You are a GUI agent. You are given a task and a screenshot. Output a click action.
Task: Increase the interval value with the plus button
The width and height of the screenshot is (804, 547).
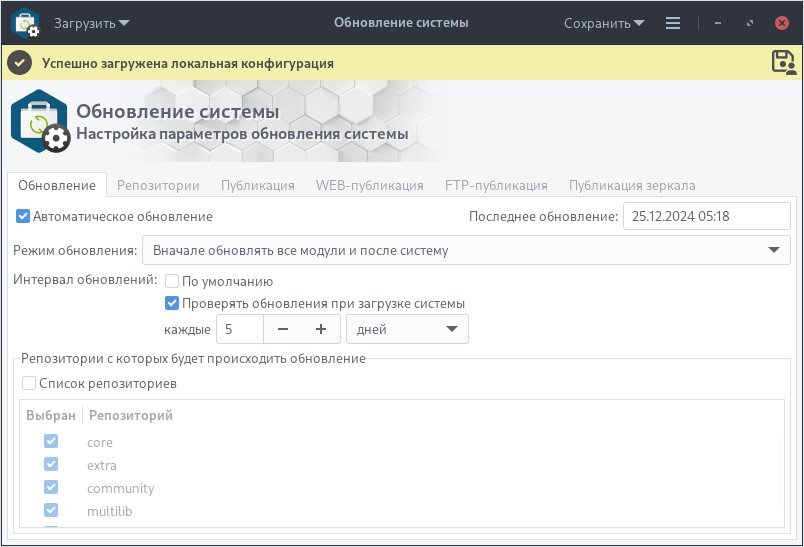click(321, 329)
